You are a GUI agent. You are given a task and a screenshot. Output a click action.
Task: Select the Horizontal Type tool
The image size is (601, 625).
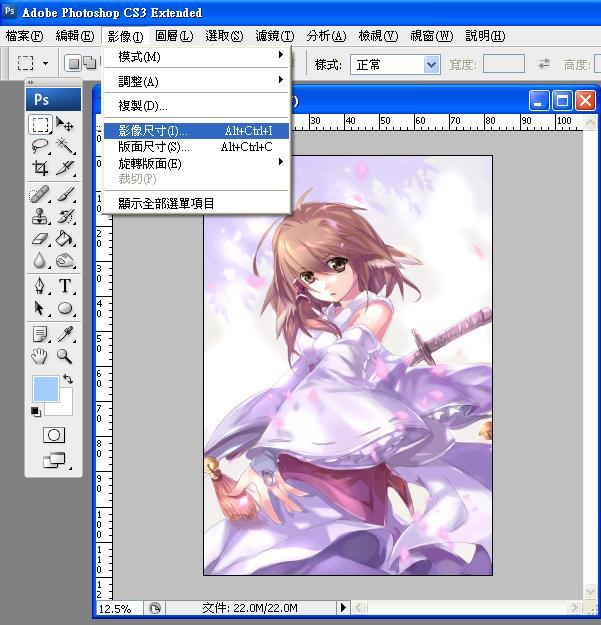65,287
